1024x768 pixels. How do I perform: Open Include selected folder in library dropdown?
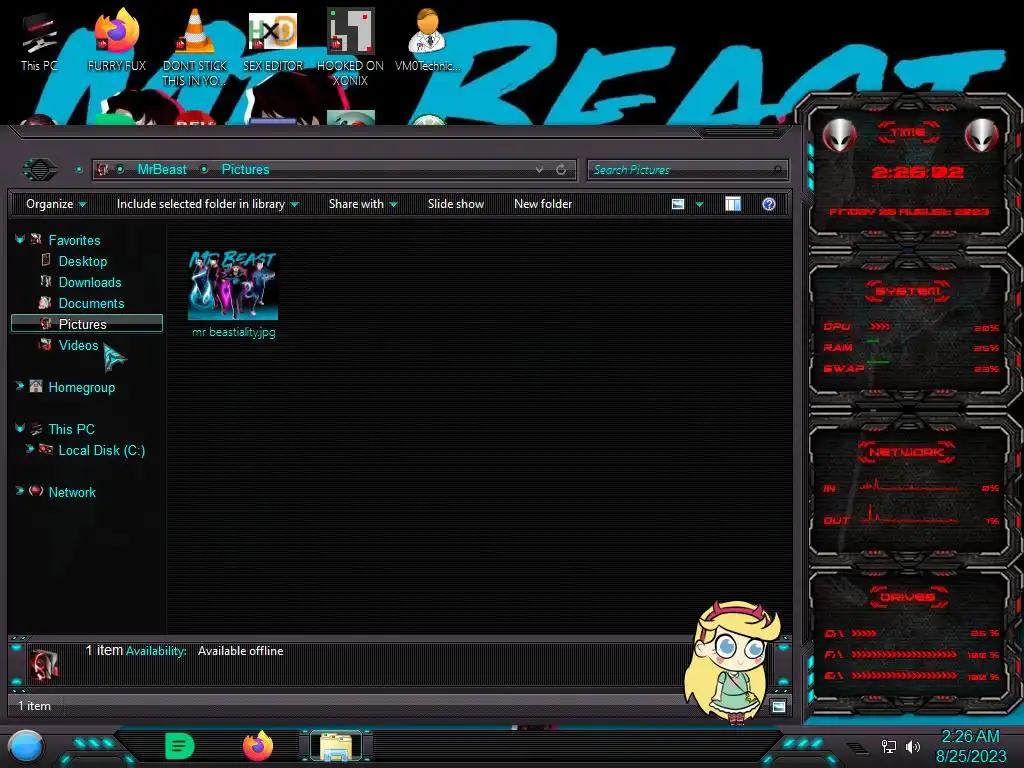tap(207, 204)
